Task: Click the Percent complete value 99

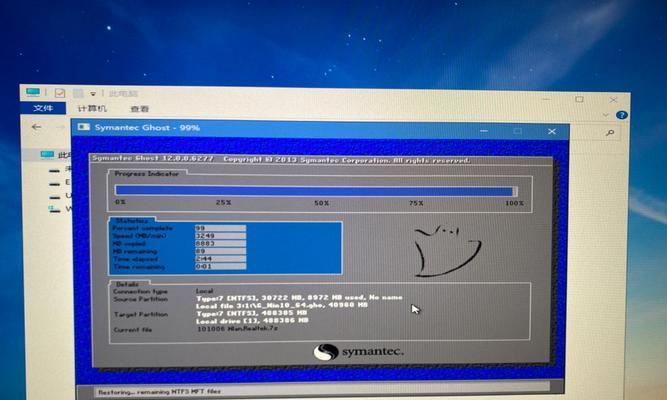Action: [220, 228]
